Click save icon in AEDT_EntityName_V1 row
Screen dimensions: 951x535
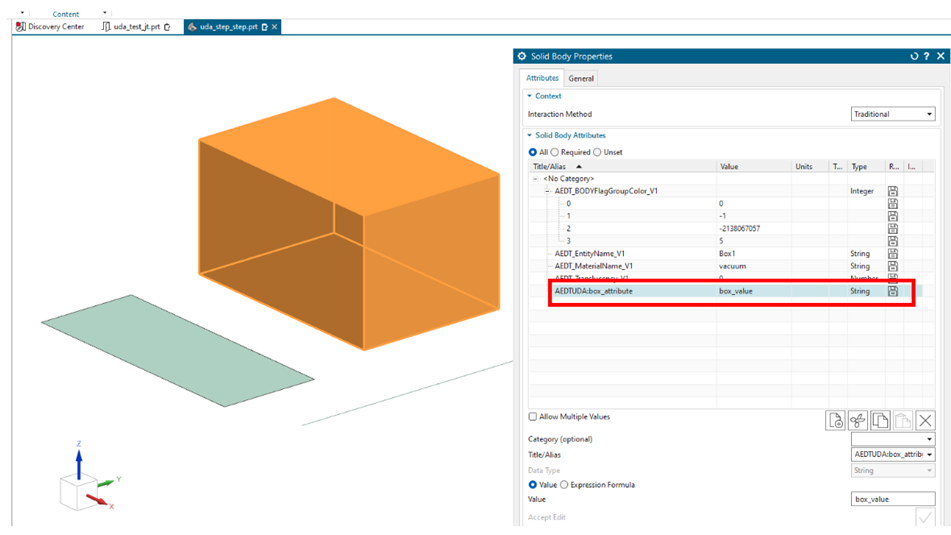tap(893, 254)
